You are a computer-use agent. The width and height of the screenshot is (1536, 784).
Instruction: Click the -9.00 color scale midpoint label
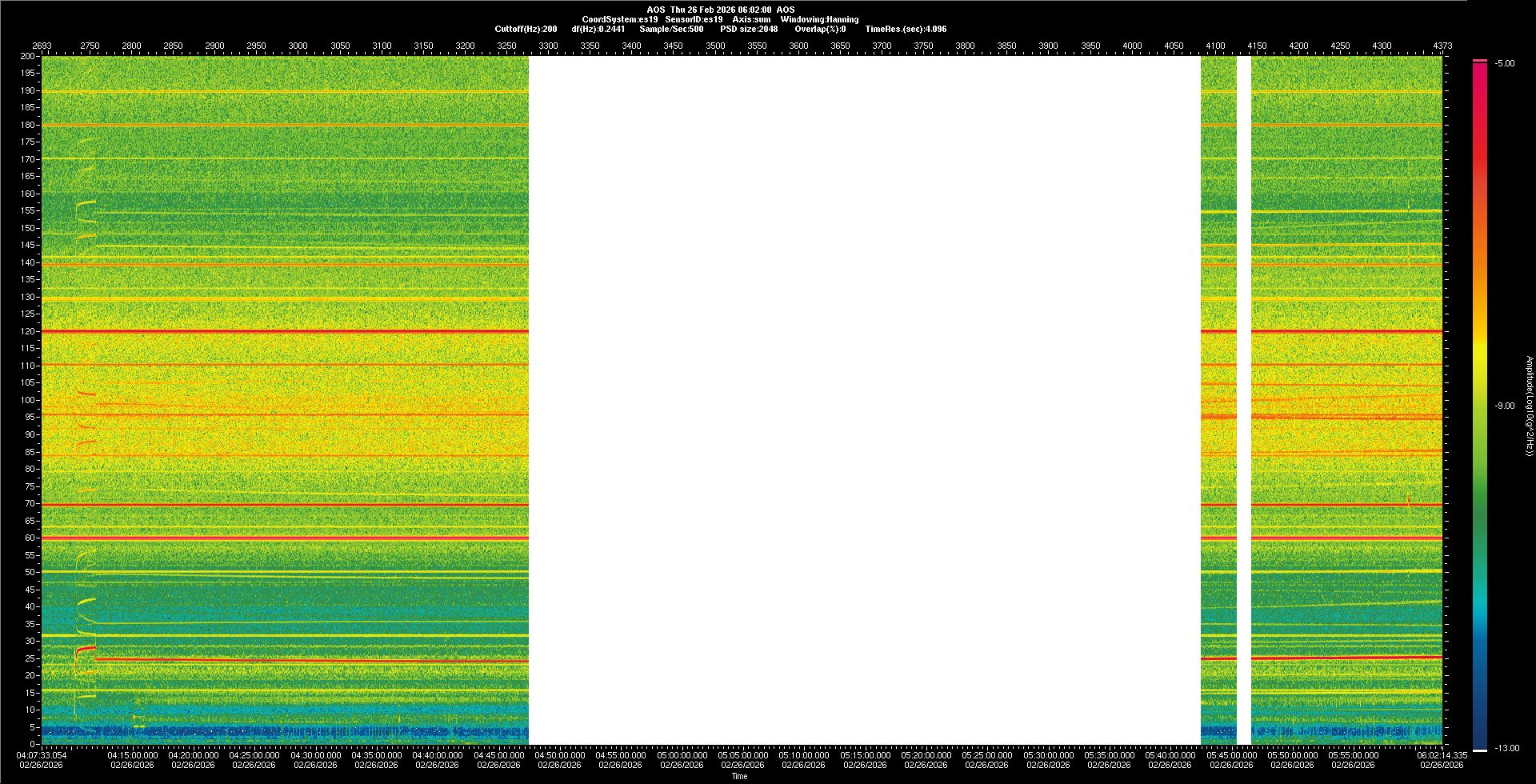click(x=1505, y=406)
